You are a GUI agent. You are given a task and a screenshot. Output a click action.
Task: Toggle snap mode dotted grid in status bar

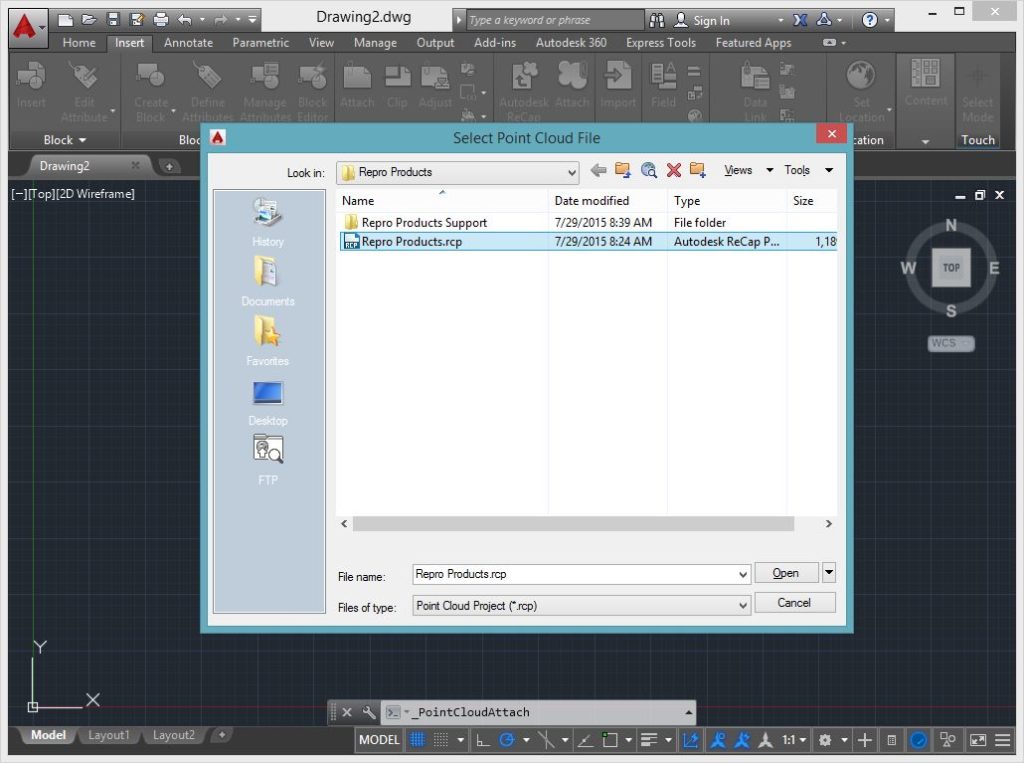[x=441, y=740]
